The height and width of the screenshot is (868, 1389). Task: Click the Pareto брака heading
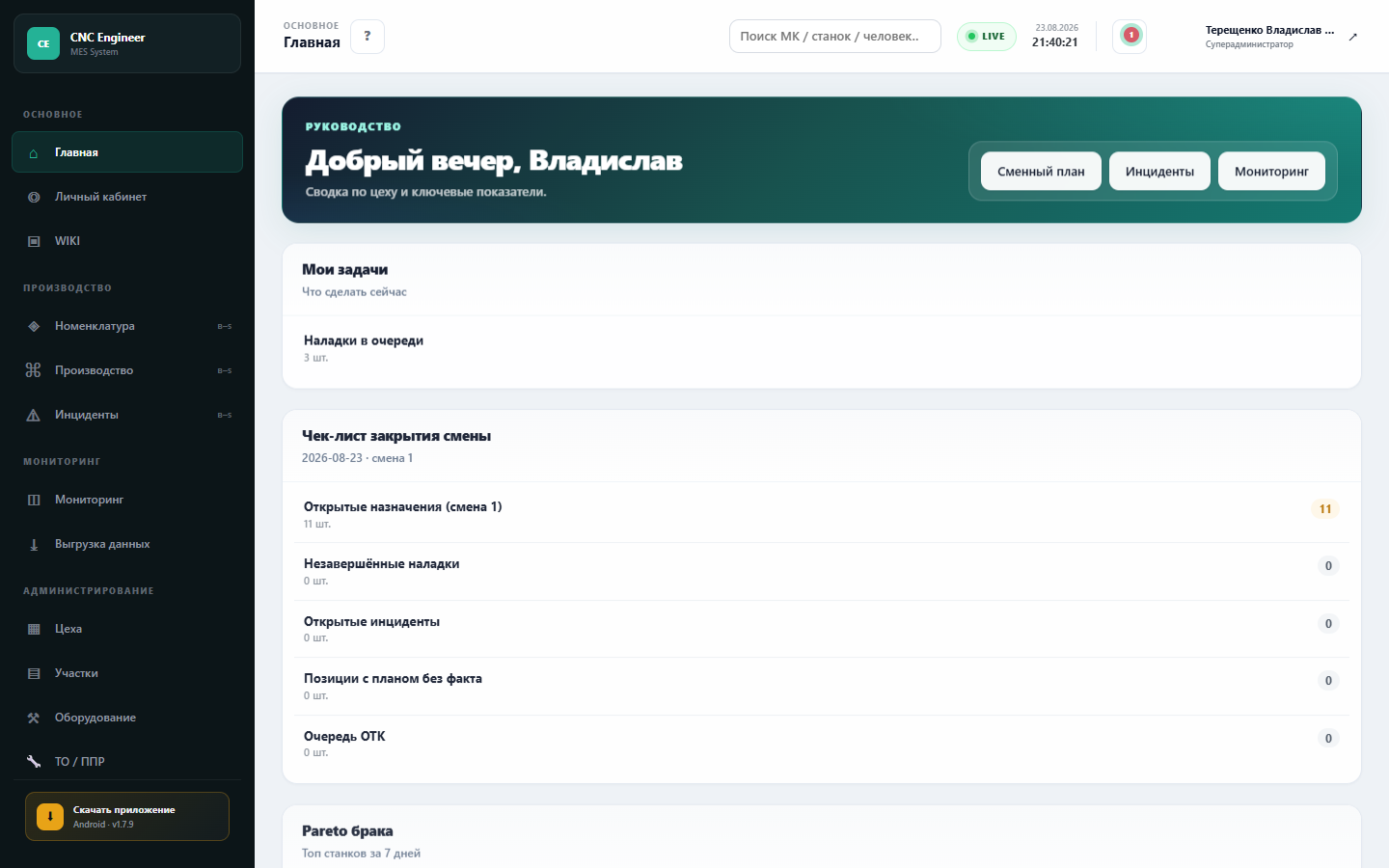[347, 831]
